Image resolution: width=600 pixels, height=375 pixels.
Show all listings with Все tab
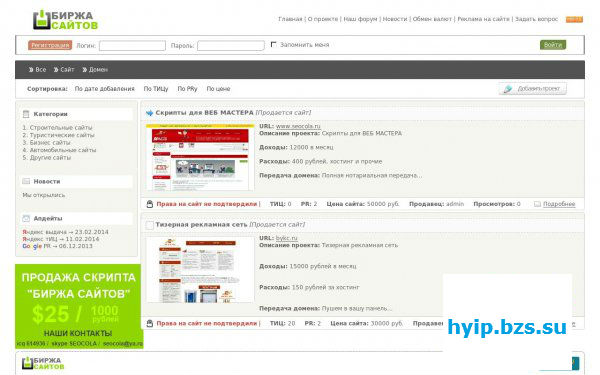click(38, 70)
